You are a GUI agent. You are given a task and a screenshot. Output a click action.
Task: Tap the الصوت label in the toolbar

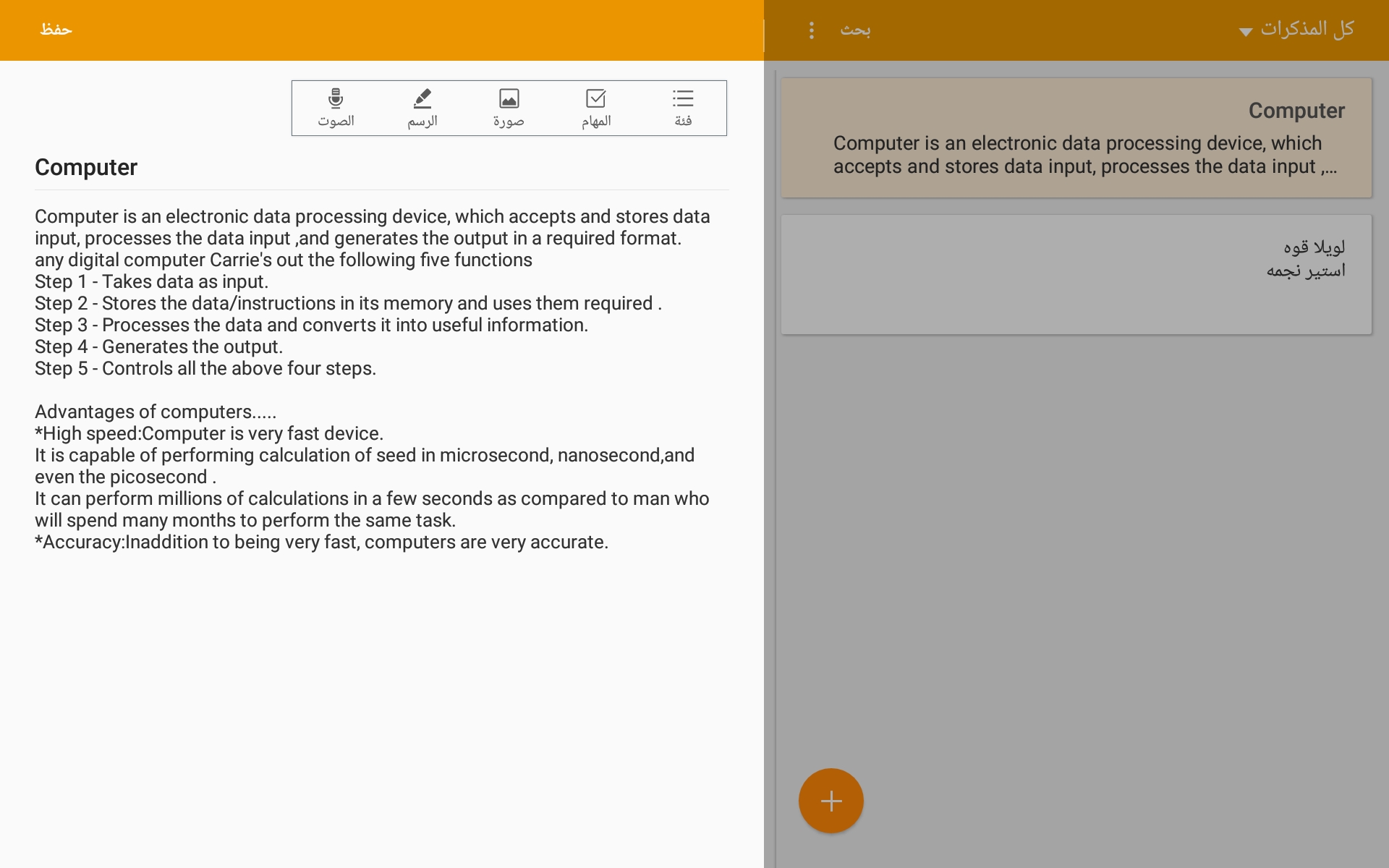tap(336, 121)
